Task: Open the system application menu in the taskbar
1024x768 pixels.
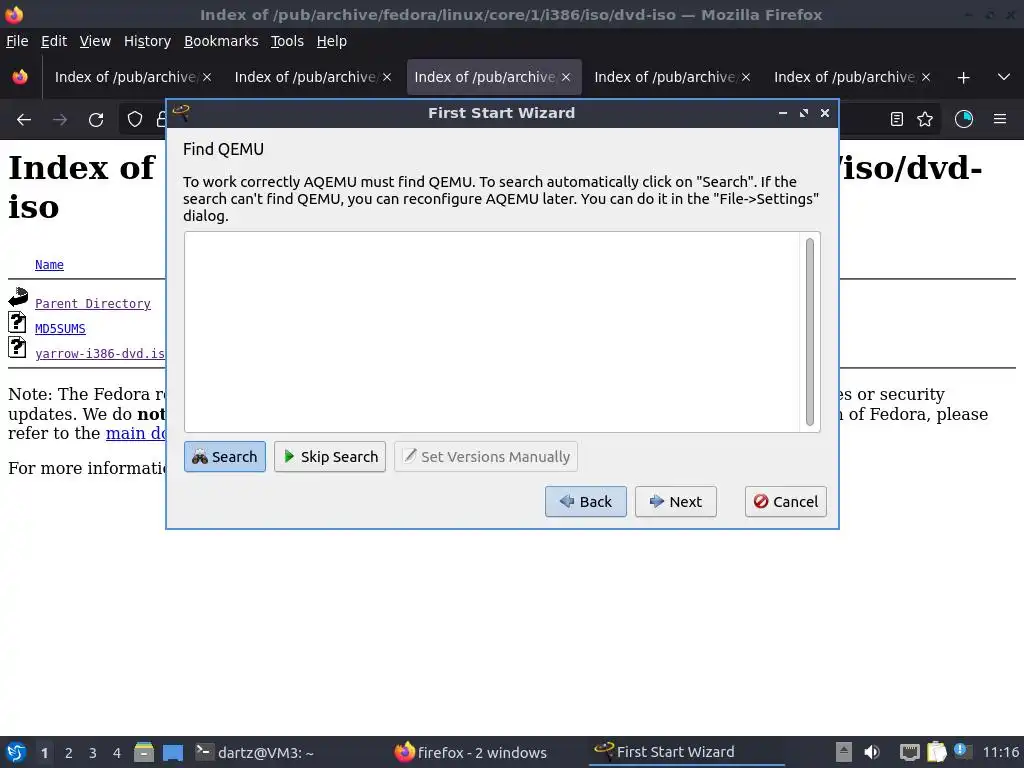Action: 16,752
